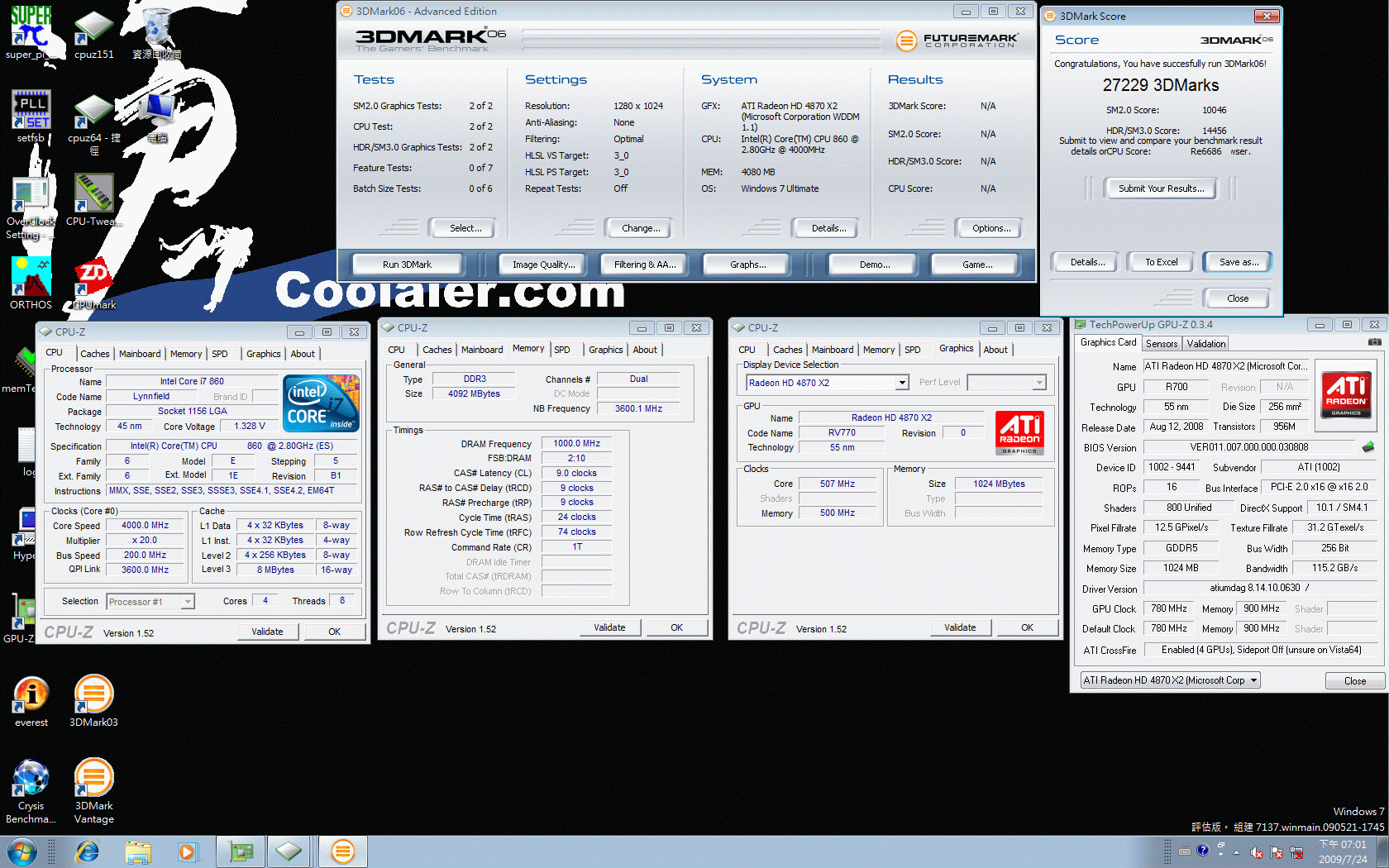
Task: Open Mainboard tab in left CPU-Z
Action: click(x=140, y=354)
